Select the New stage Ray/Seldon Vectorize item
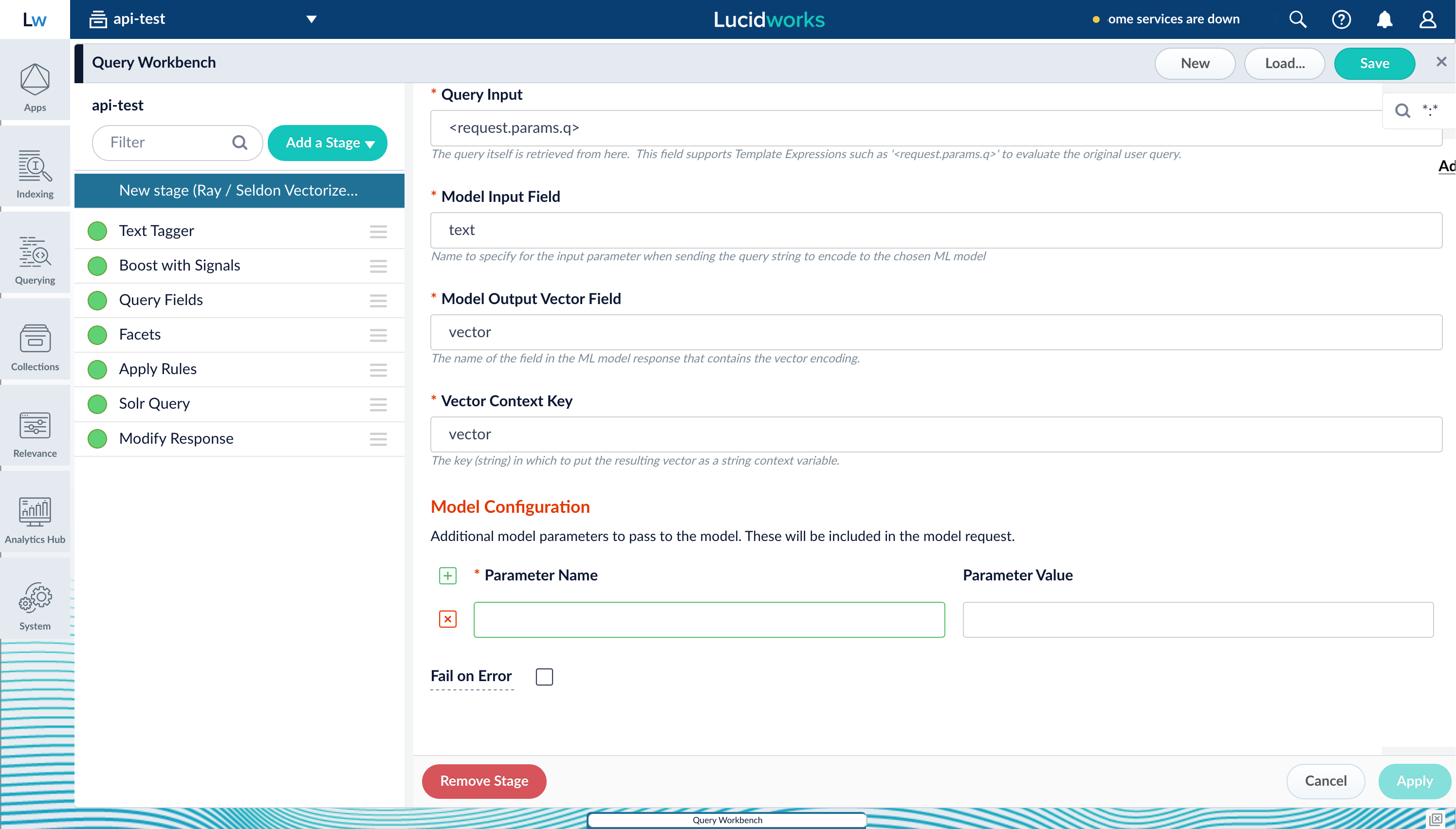Screen dimensions: 1456x829 (239, 191)
